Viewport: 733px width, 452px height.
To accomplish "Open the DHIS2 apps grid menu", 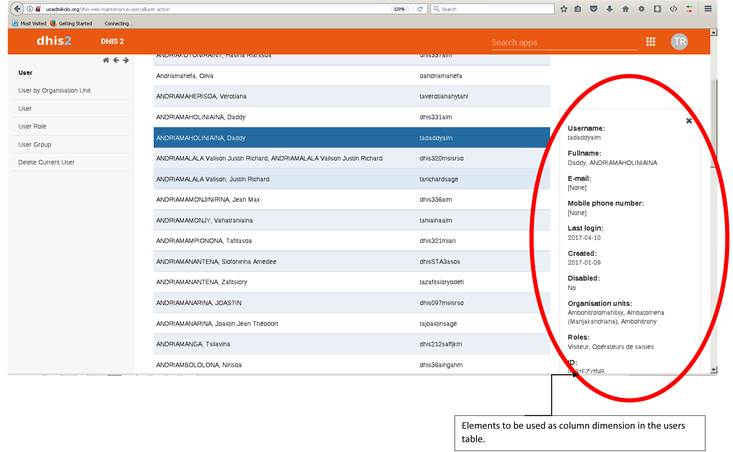I will click(x=650, y=42).
